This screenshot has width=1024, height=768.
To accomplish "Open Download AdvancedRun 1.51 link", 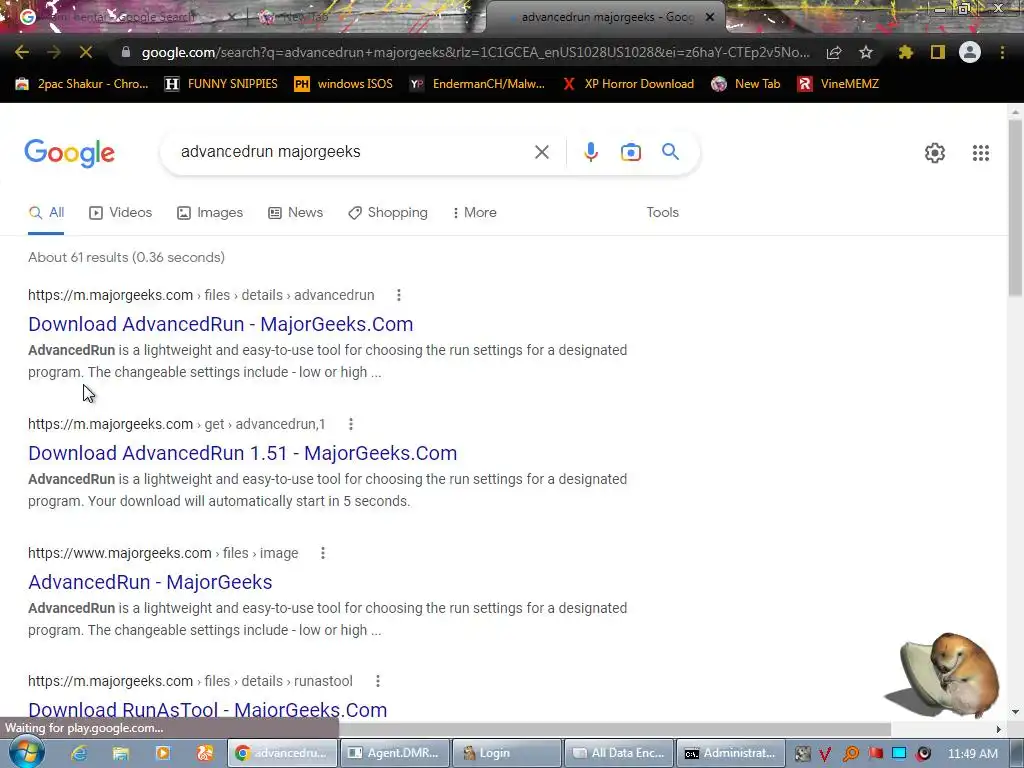I will 242,453.
